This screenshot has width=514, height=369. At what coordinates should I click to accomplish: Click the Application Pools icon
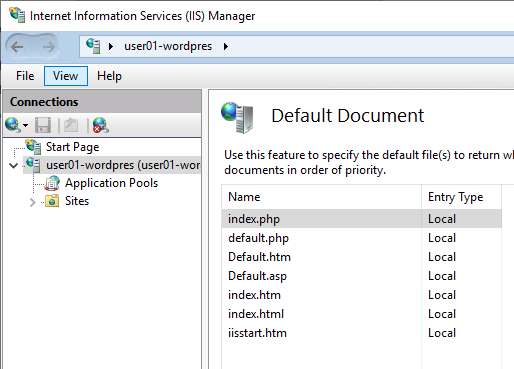[52, 183]
